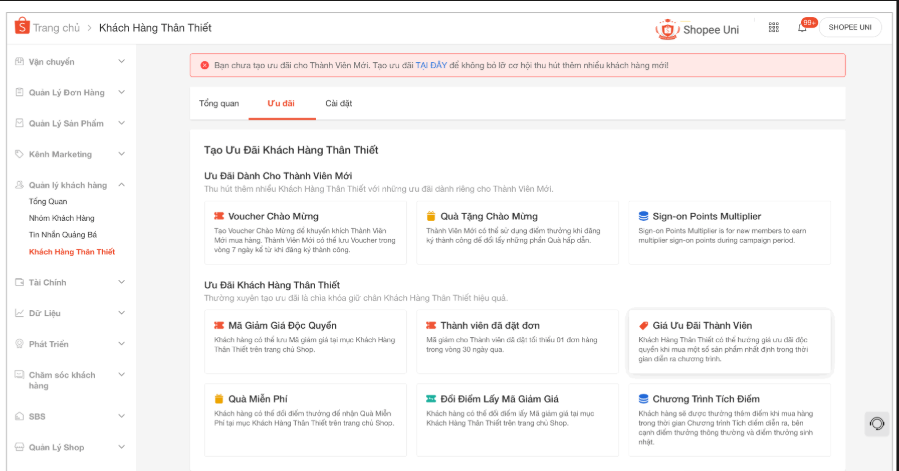Click the TẠI ĐÂY link in alert
The image size is (899, 471).
[x=431, y=65]
